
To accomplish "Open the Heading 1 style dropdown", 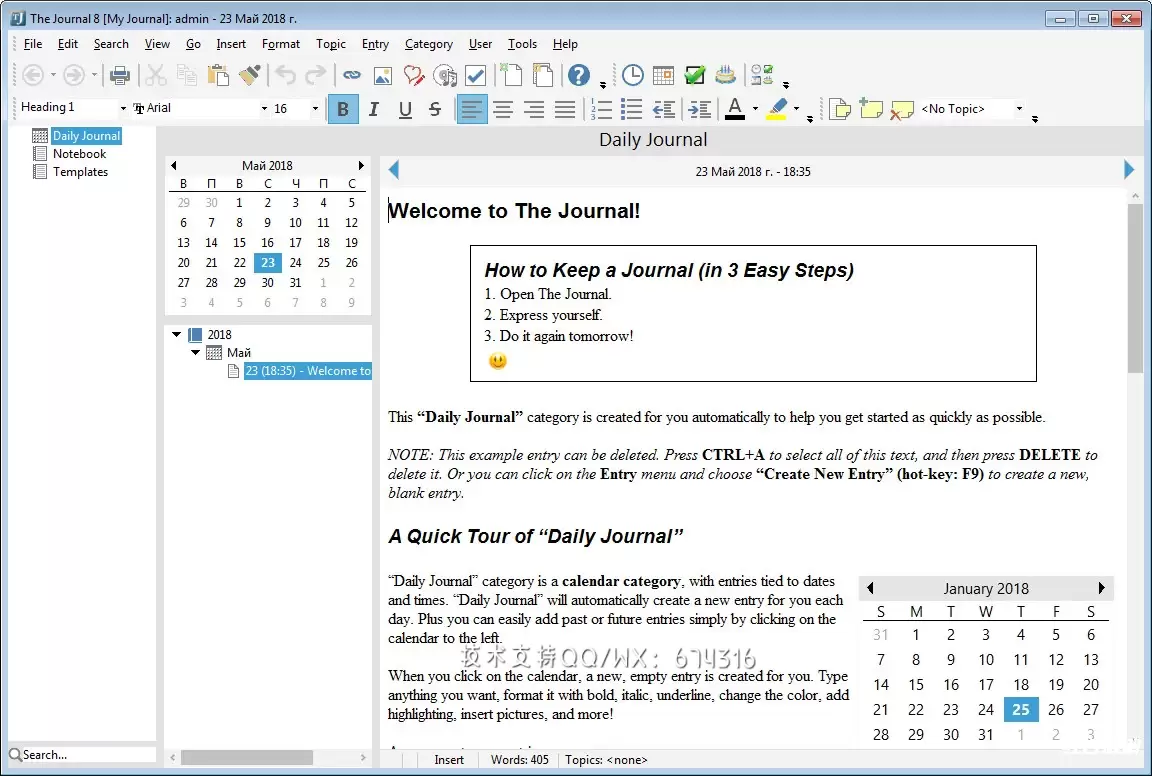I will click(x=123, y=109).
